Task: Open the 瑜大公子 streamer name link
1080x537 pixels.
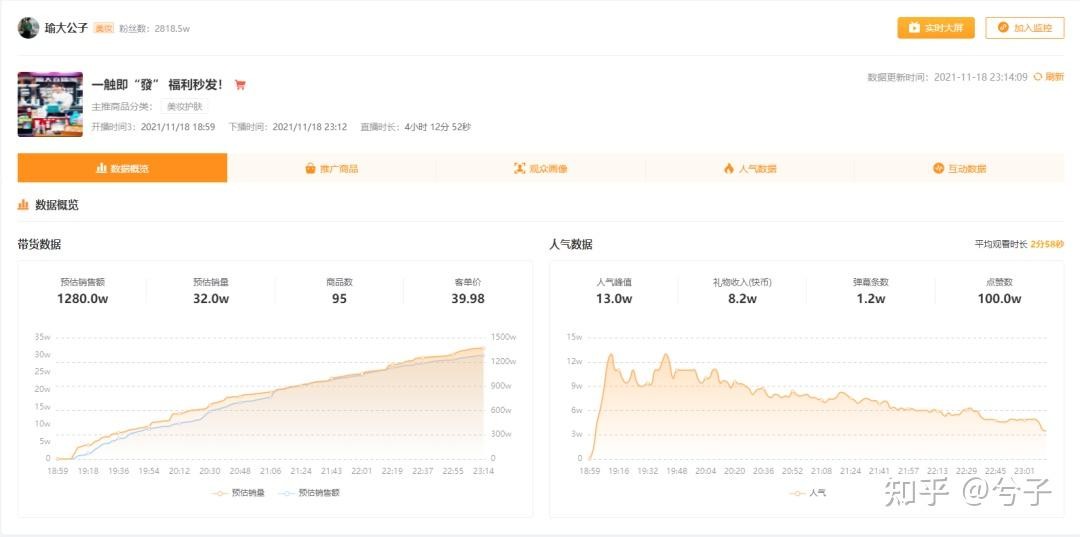Action: (67, 28)
